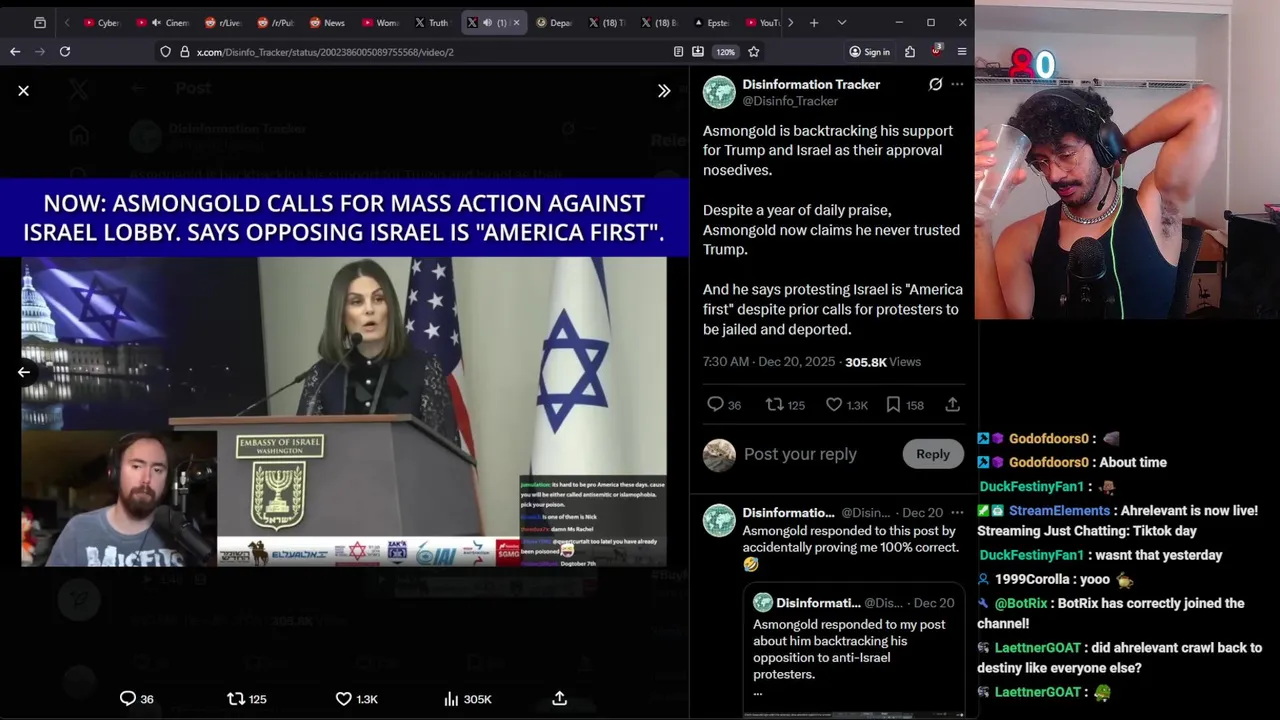Open the Grok icon on the post
This screenshot has height=720, width=1280.
pos(935,84)
